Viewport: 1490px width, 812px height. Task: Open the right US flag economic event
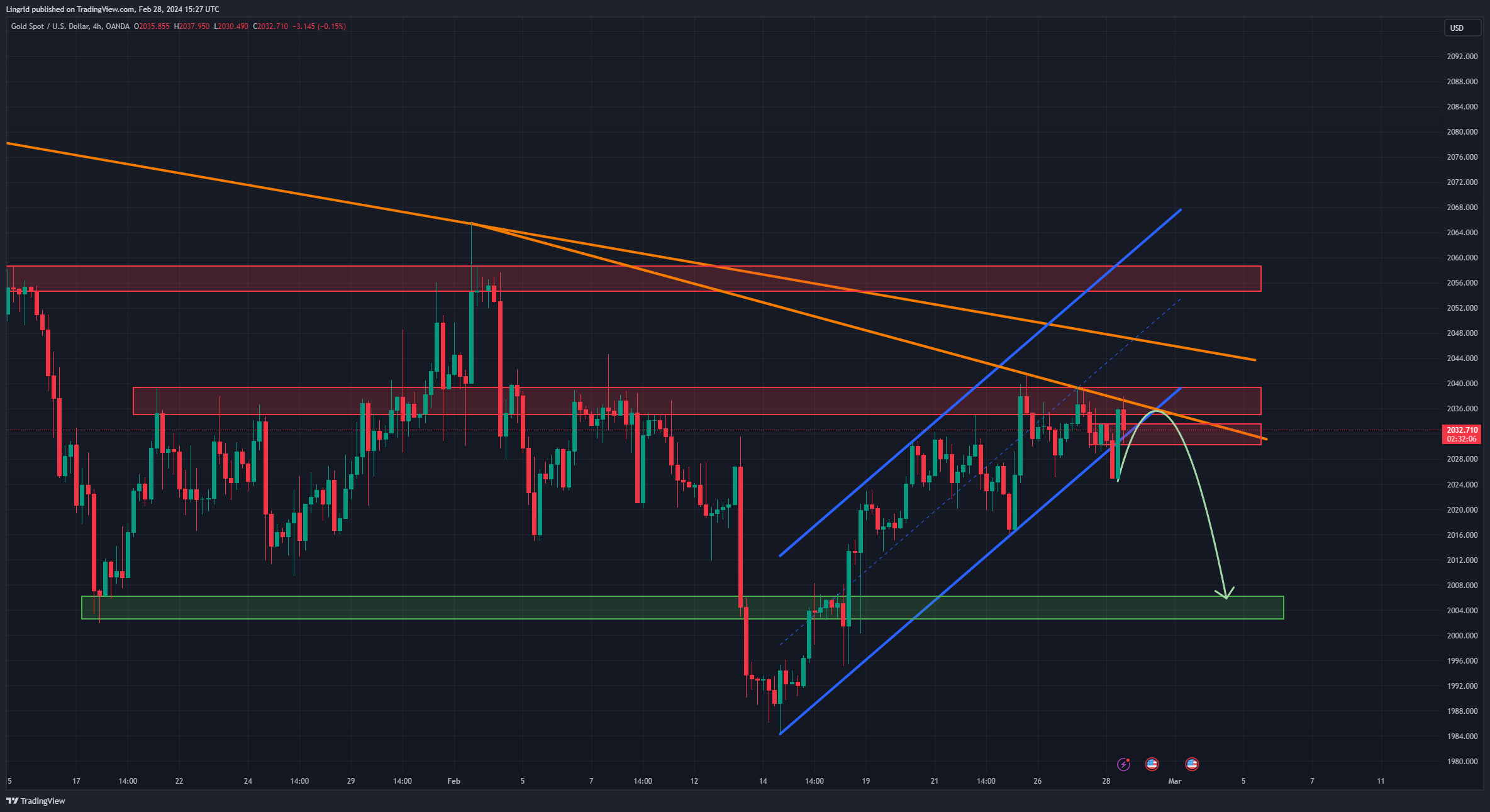(x=1191, y=764)
